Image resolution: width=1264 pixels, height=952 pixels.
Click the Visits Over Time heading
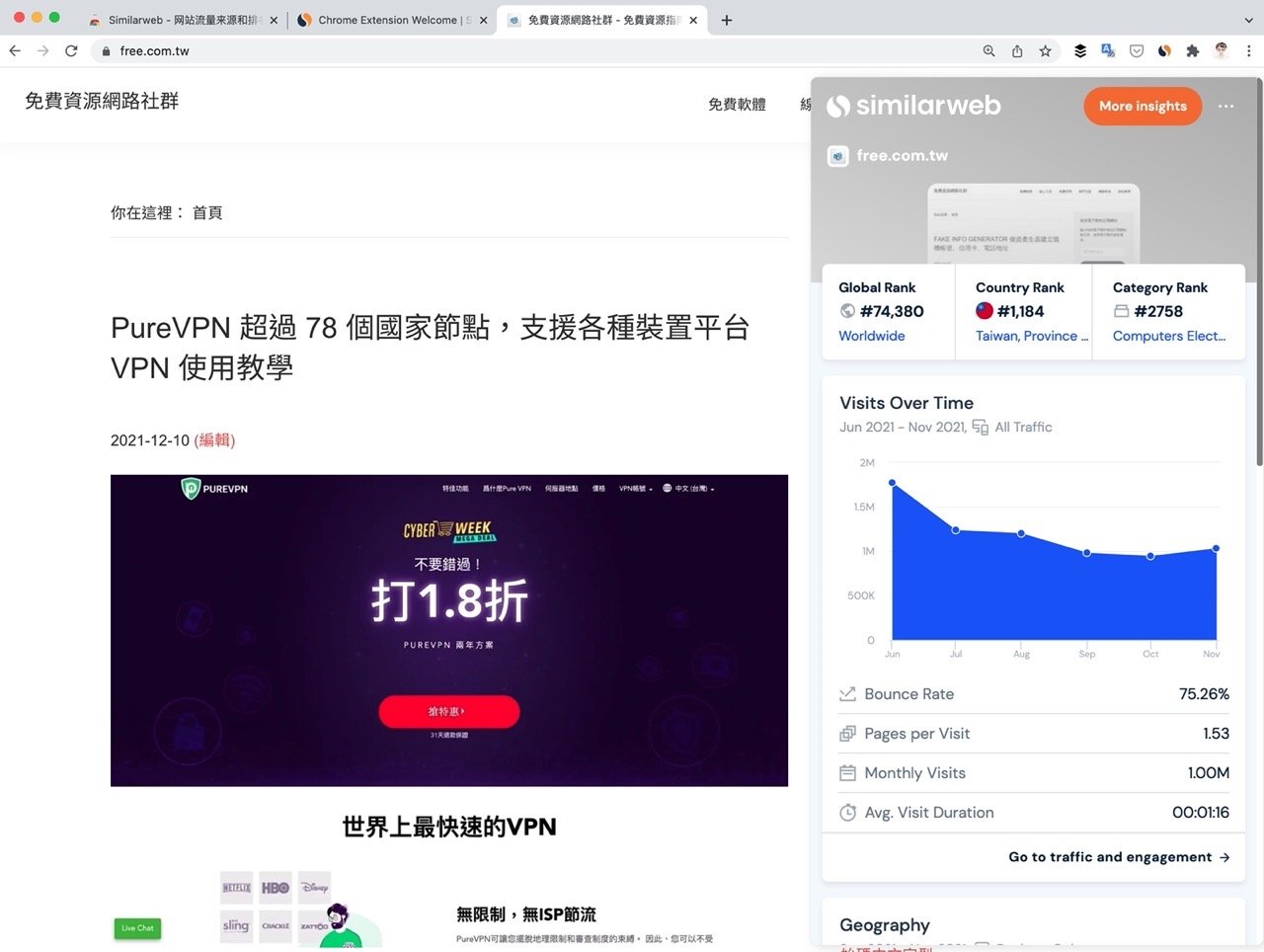point(907,403)
